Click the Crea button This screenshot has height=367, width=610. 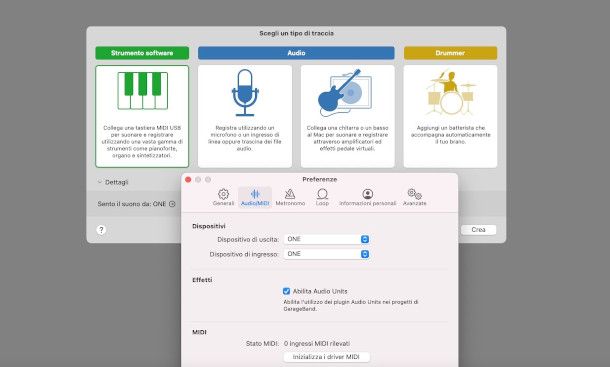click(x=479, y=230)
